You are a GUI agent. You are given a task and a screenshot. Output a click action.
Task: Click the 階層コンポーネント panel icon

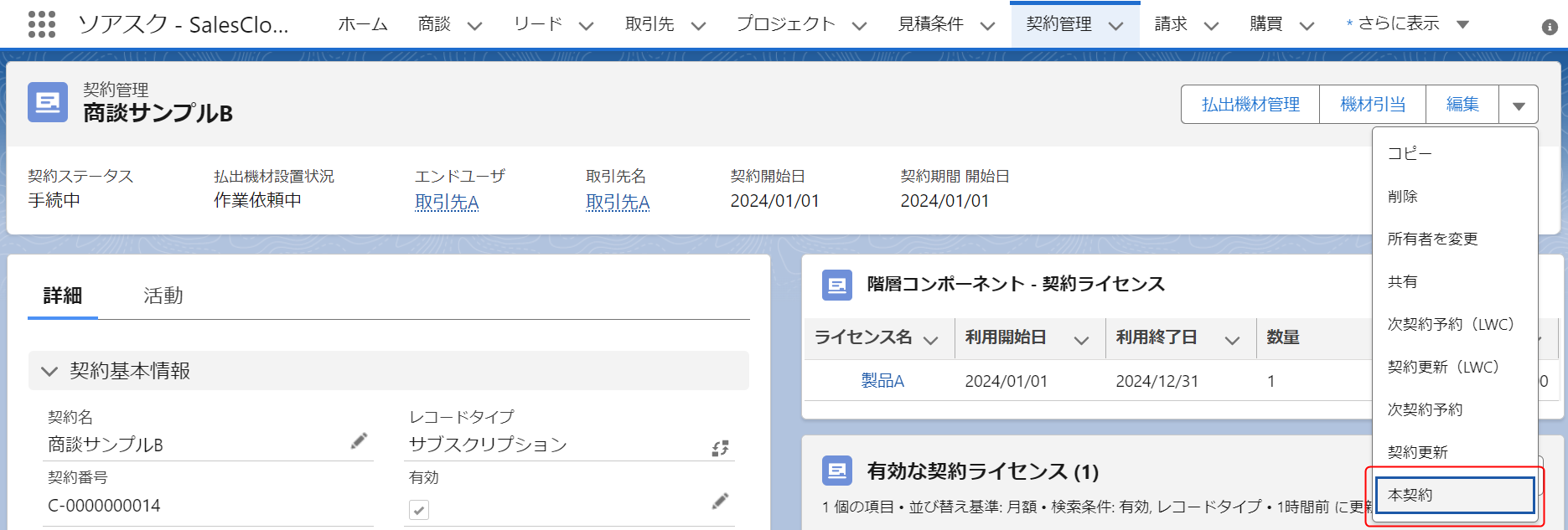[x=836, y=285]
